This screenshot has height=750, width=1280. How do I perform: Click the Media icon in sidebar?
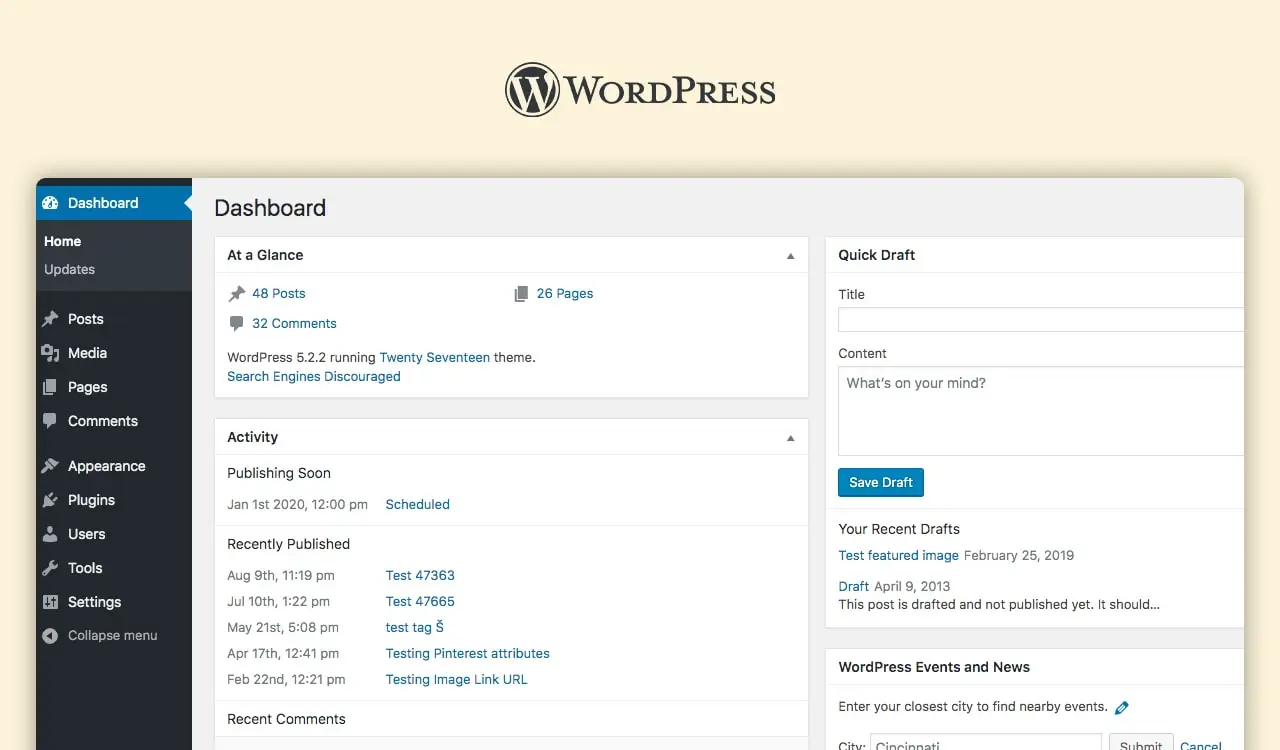click(x=50, y=353)
